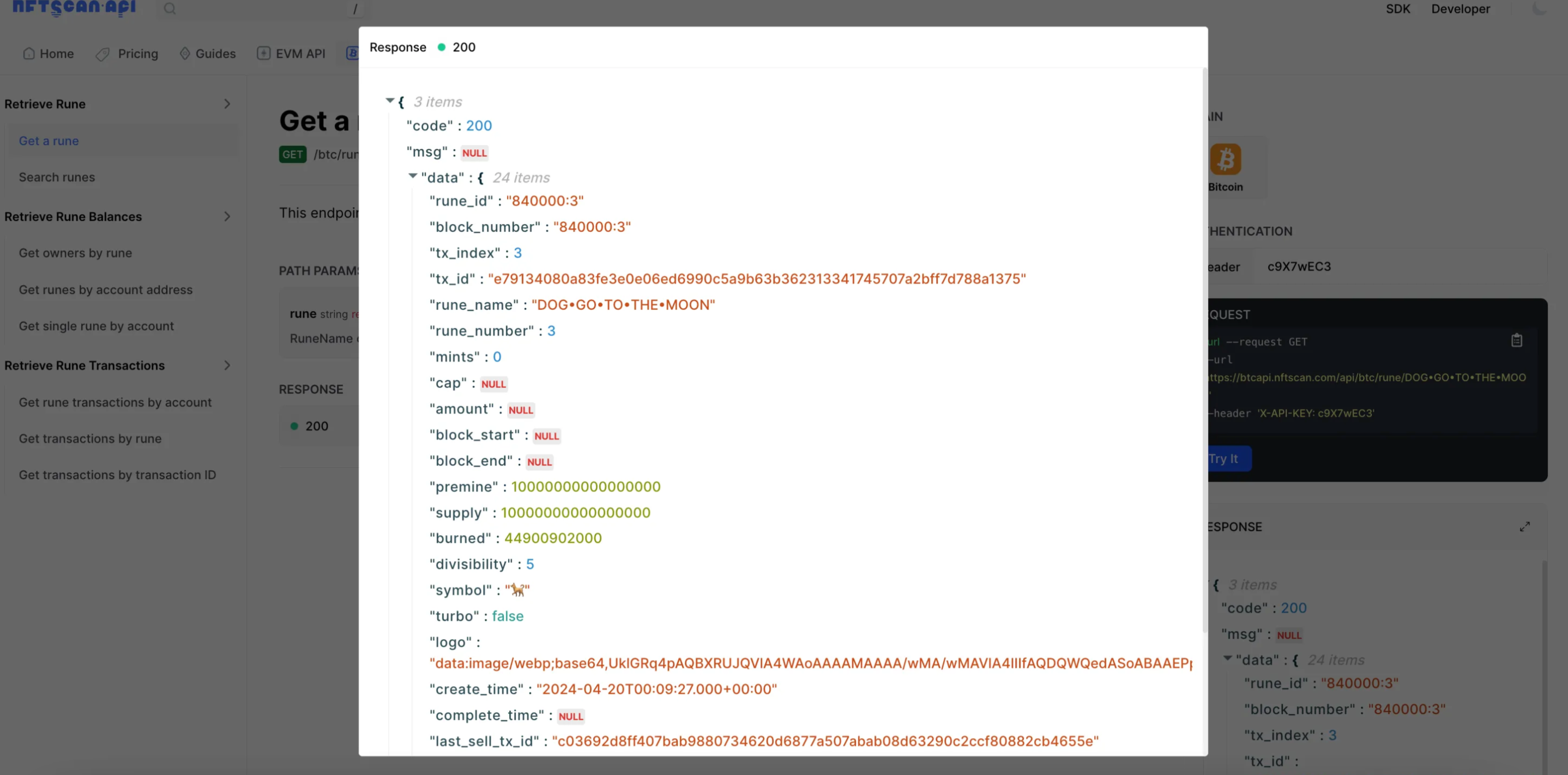Collapse the root JSON object triangle
Image resolution: width=1568 pixels, height=775 pixels.
pos(390,101)
